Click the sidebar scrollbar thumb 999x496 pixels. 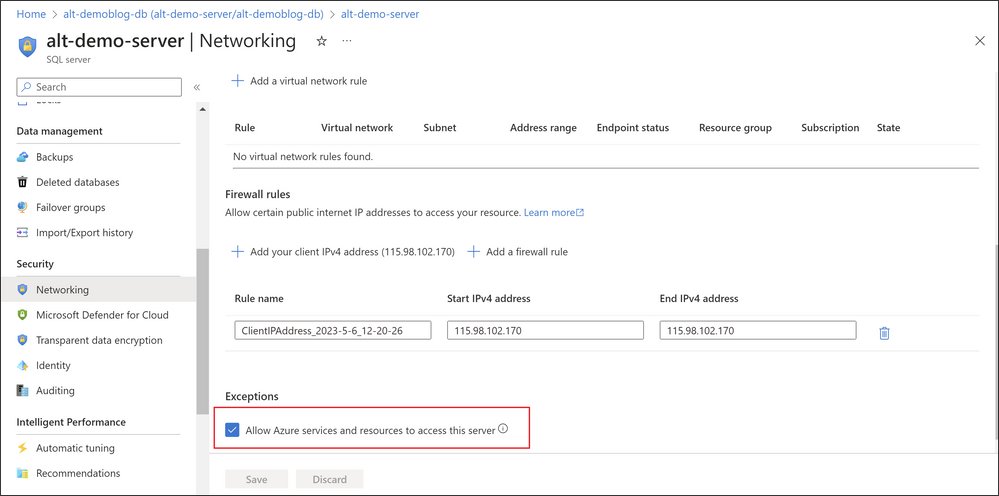tap(203, 331)
